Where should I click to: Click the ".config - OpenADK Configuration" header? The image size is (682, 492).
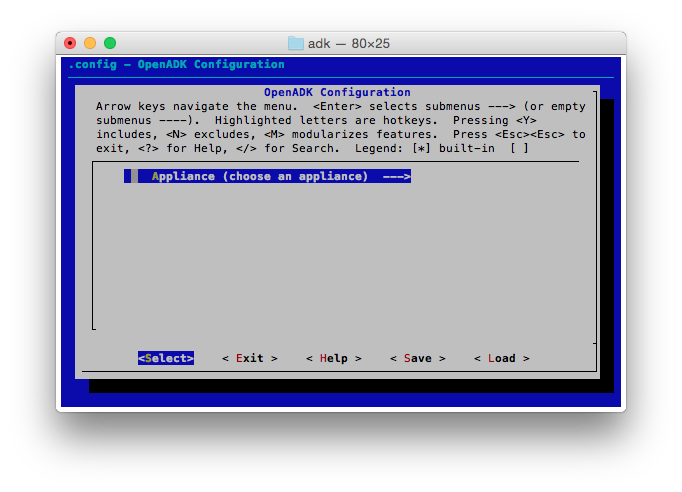point(176,64)
